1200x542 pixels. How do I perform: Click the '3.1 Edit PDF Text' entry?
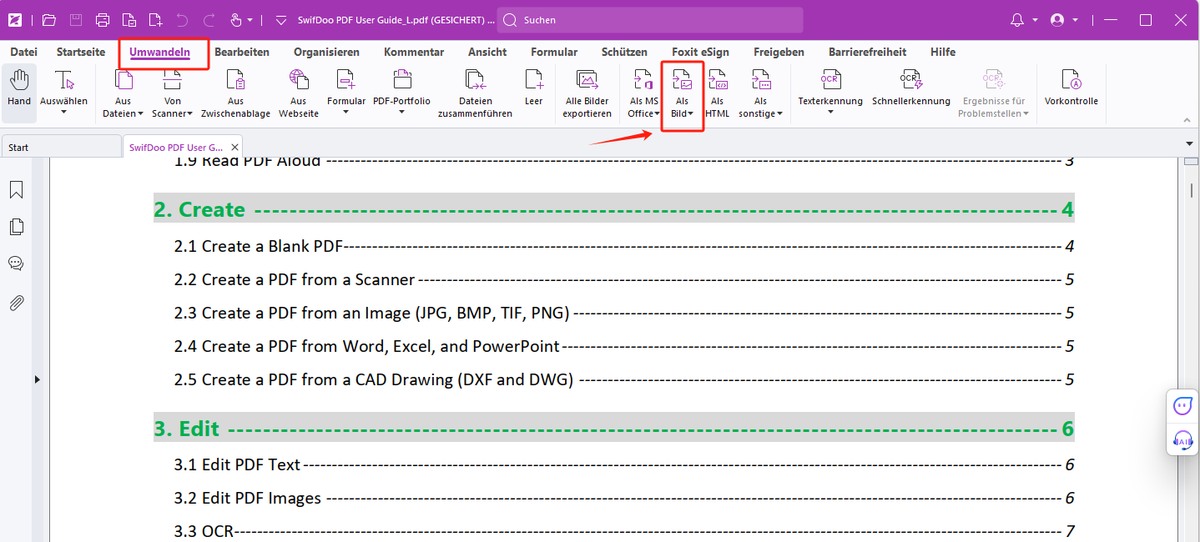(x=237, y=465)
